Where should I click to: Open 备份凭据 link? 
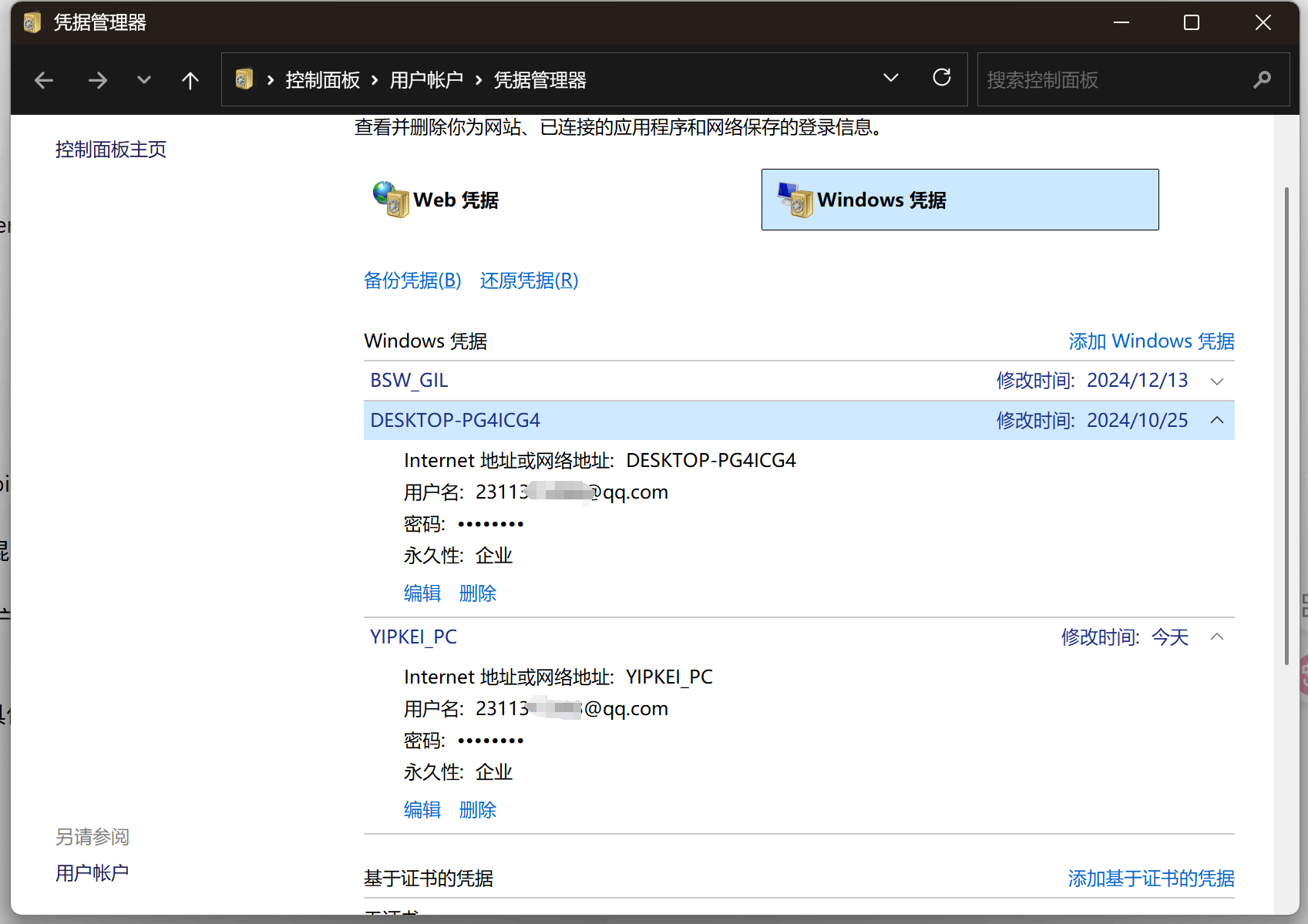(x=412, y=281)
